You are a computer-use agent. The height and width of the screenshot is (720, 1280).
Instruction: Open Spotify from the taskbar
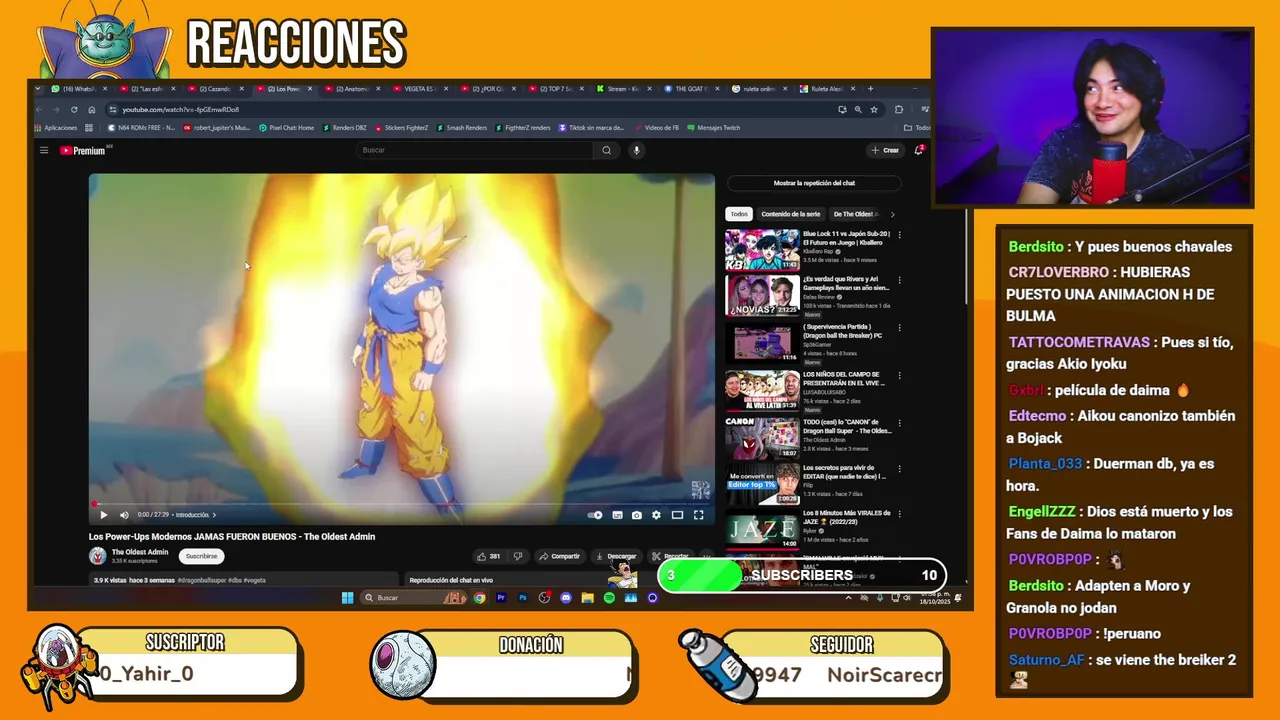[609, 598]
